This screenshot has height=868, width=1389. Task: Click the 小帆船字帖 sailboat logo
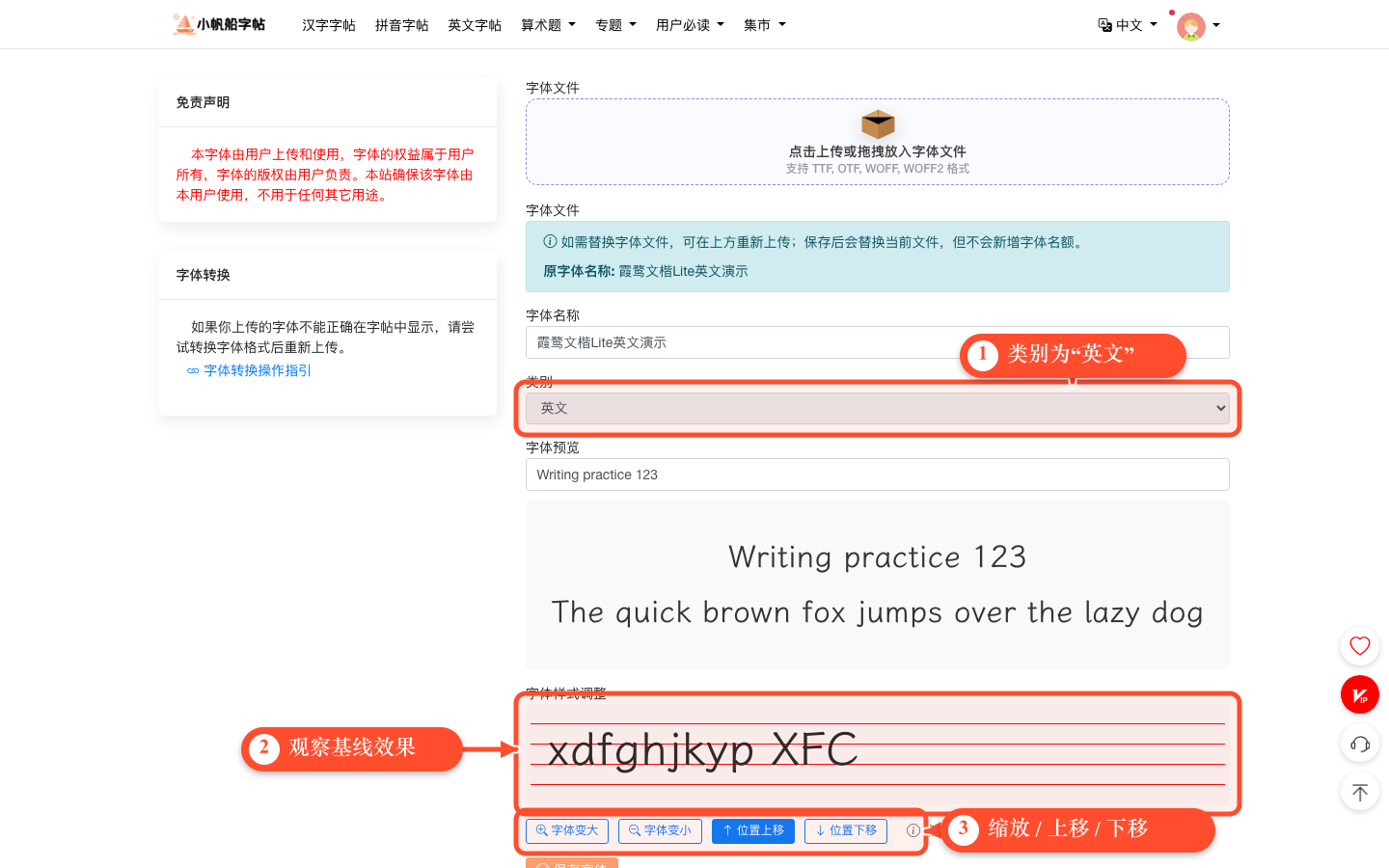[219, 24]
